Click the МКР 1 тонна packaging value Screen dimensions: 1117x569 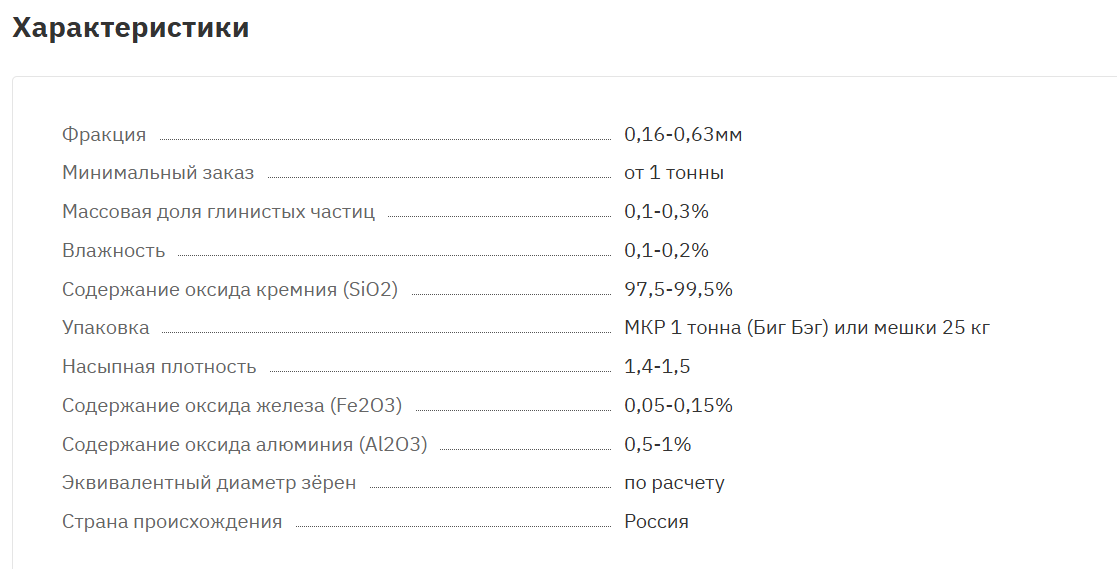click(807, 328)
